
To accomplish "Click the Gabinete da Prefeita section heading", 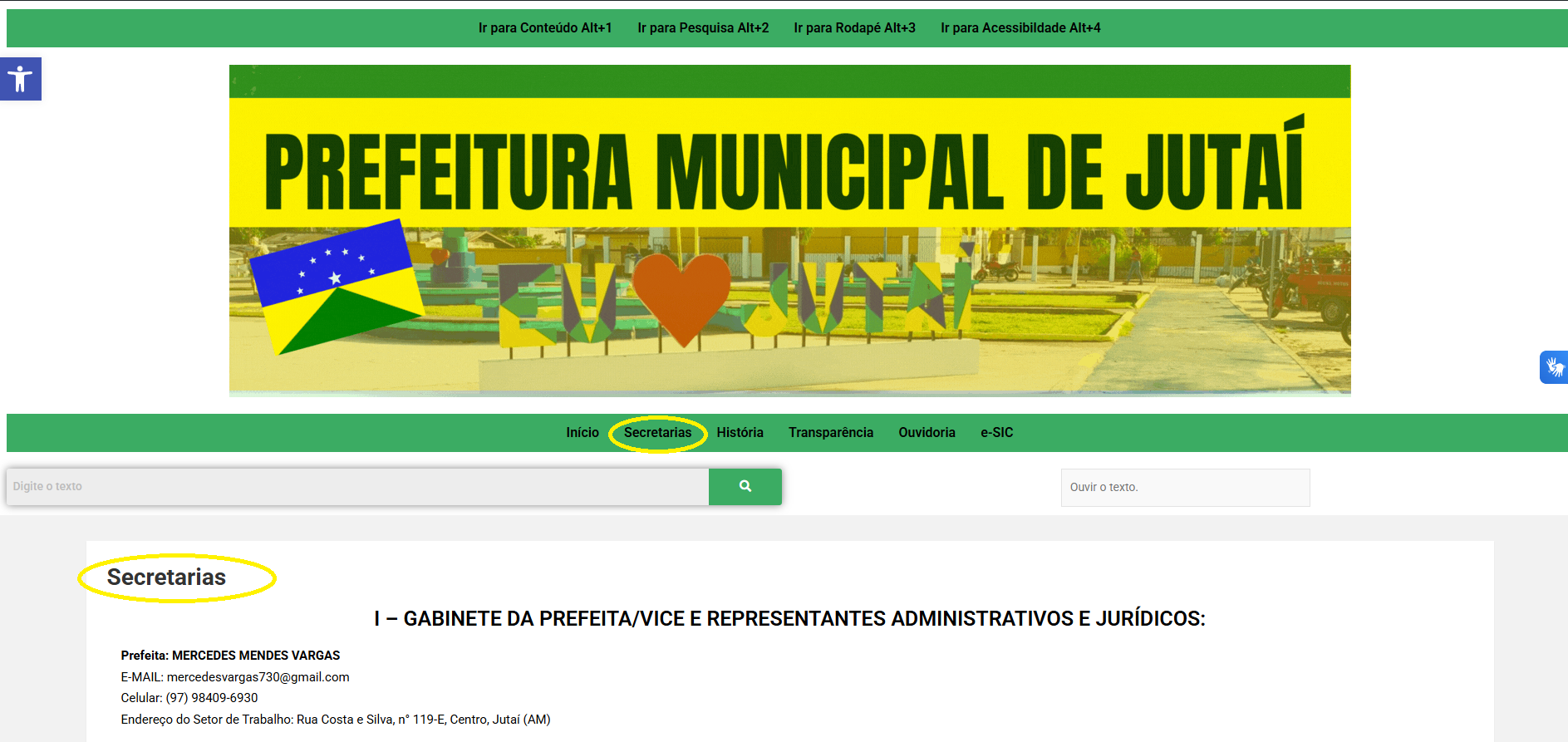I will pos(789,619).
